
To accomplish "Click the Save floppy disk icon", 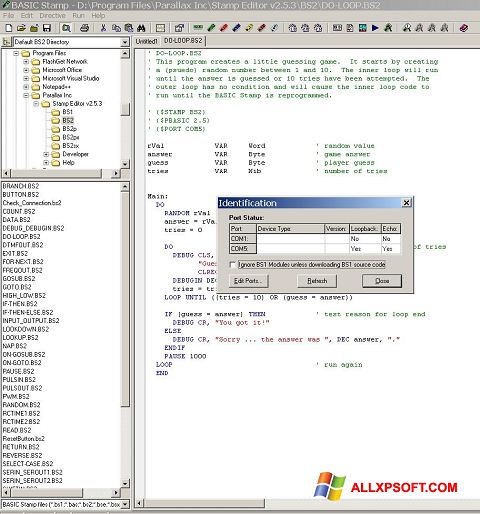I will point(47,28).
